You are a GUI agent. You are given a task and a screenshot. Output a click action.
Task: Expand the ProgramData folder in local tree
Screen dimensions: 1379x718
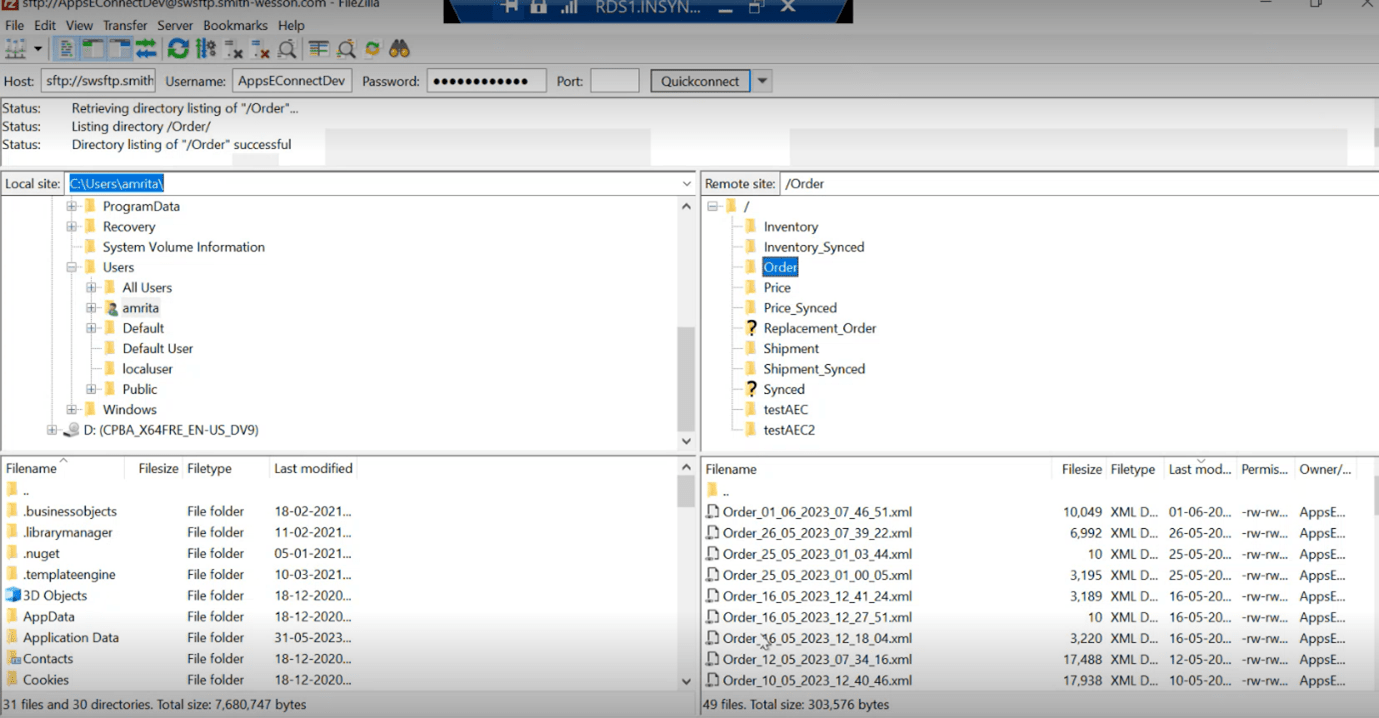pos(72,206)
